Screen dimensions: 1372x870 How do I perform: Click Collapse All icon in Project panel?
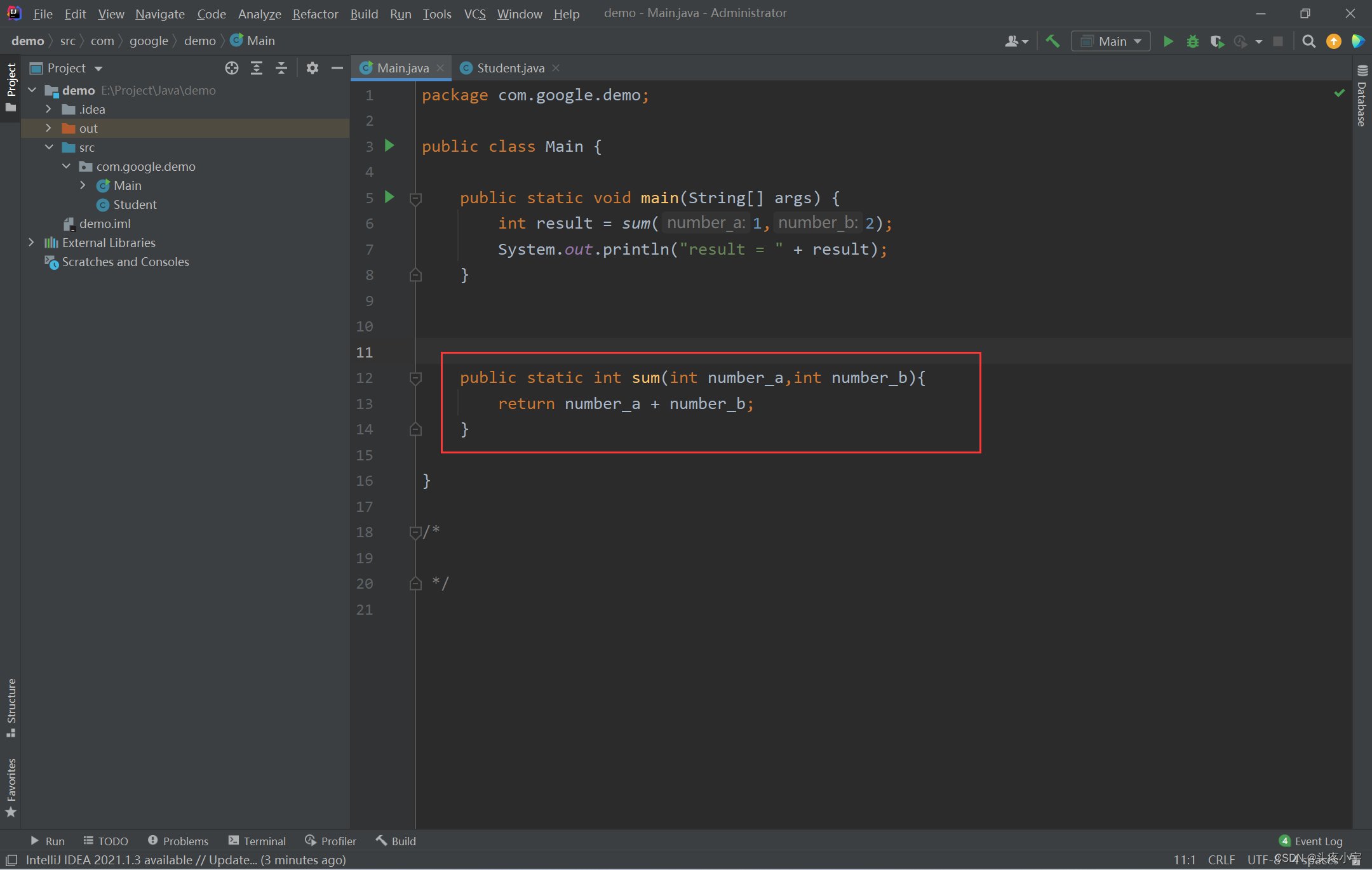point(281,68)
